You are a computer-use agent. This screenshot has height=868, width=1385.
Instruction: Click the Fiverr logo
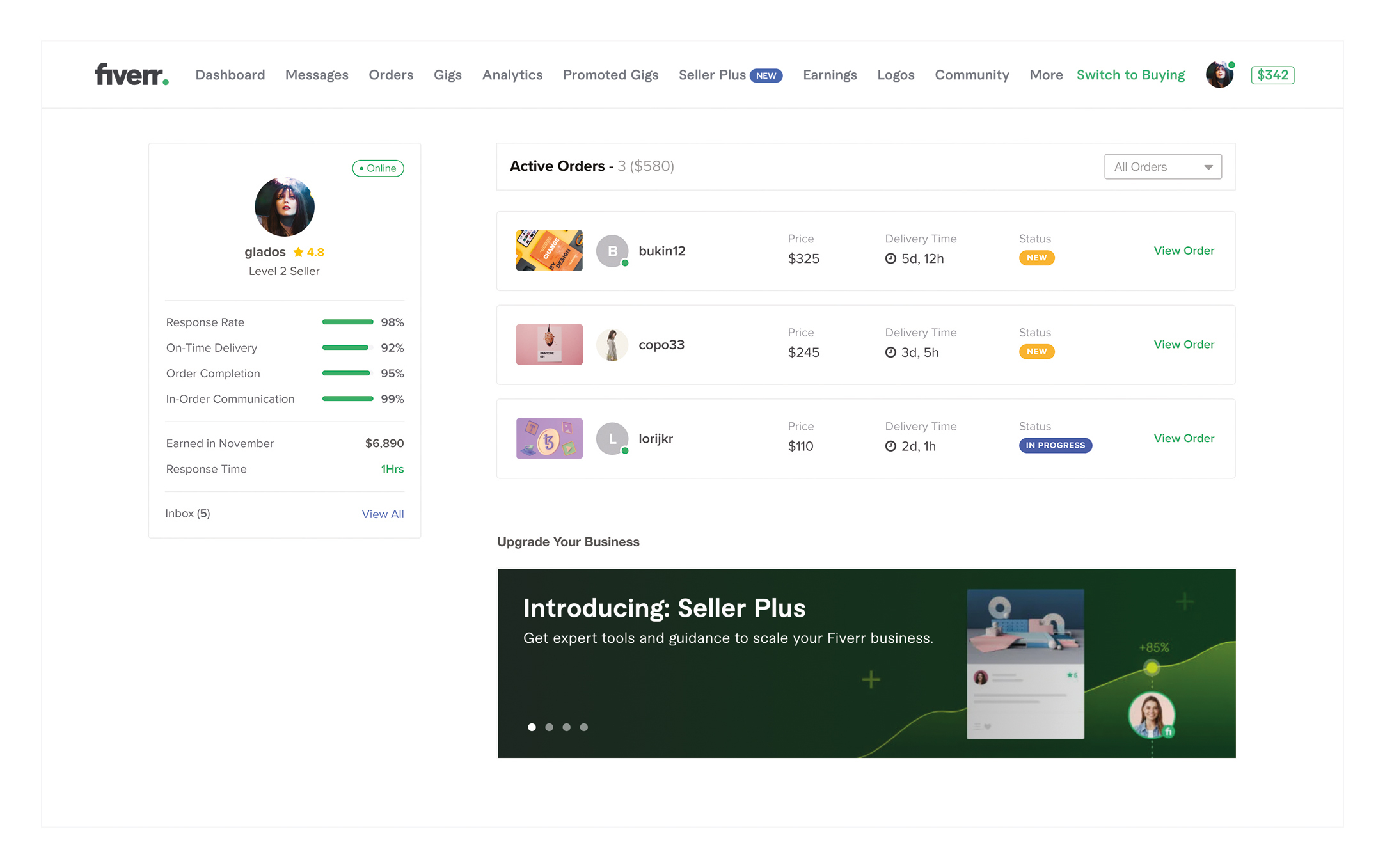(131, 75)
